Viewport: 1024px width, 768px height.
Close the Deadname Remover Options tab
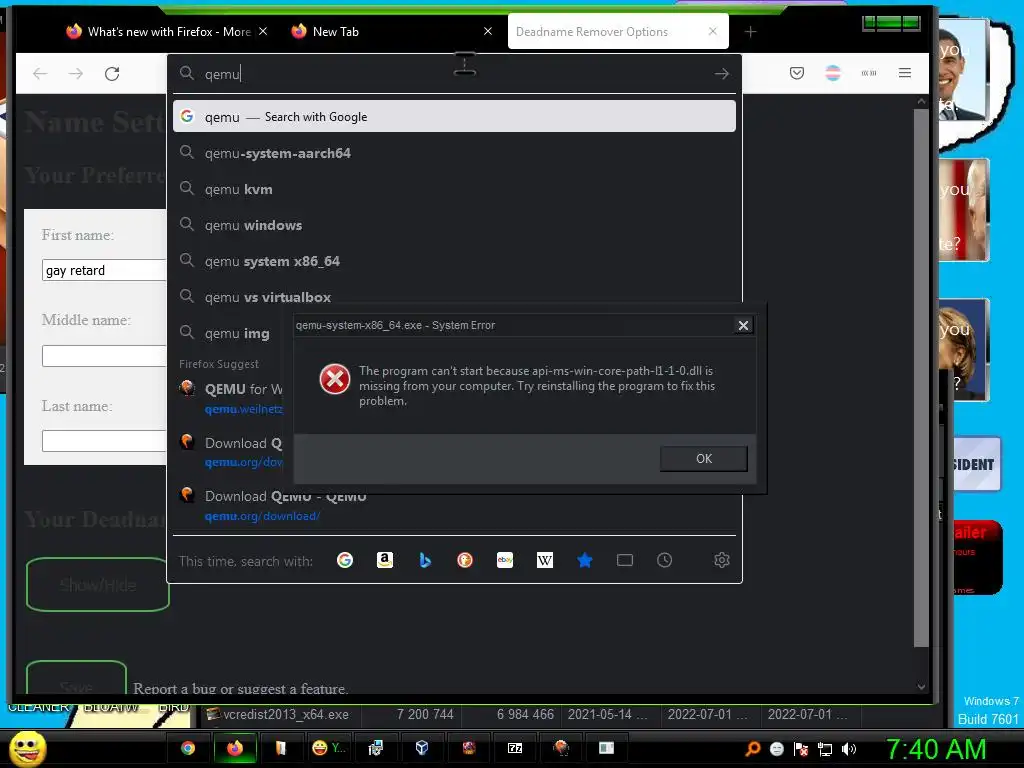[x=712, y=31]
